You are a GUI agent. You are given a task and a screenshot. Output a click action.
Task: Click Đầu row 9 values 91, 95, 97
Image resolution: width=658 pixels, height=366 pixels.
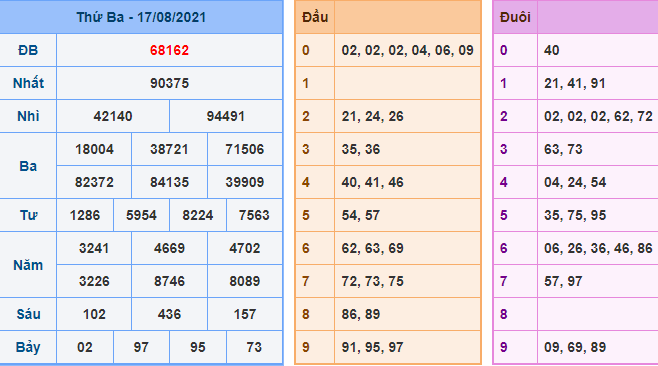coord(373,348)
